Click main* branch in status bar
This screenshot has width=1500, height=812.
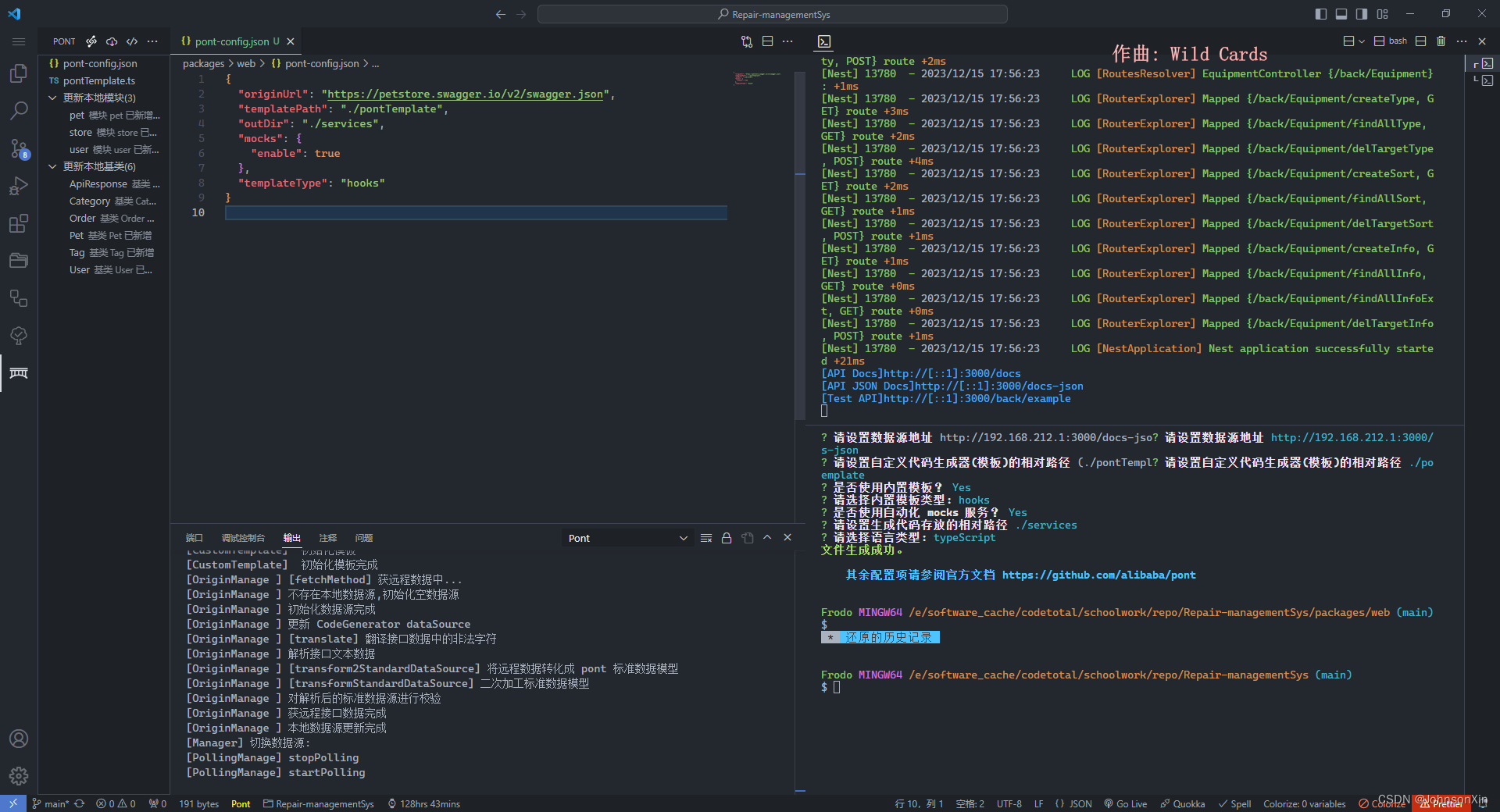pos(51,803)
